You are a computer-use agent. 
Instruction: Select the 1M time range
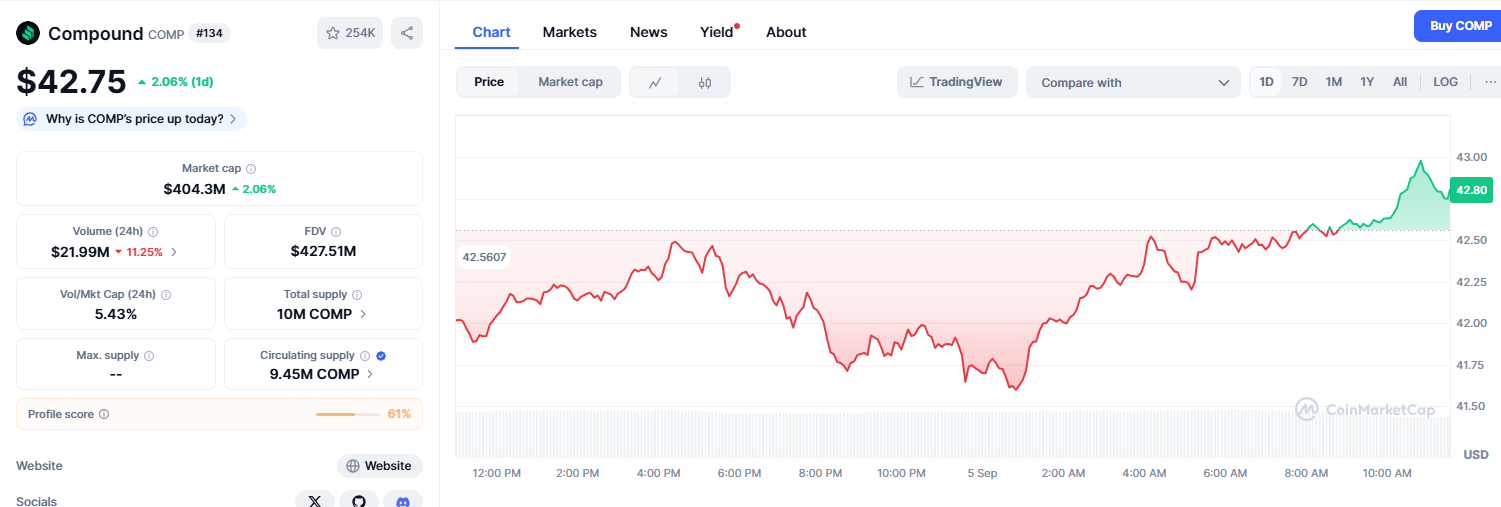pyautogui.click(x=1334, y=82)
